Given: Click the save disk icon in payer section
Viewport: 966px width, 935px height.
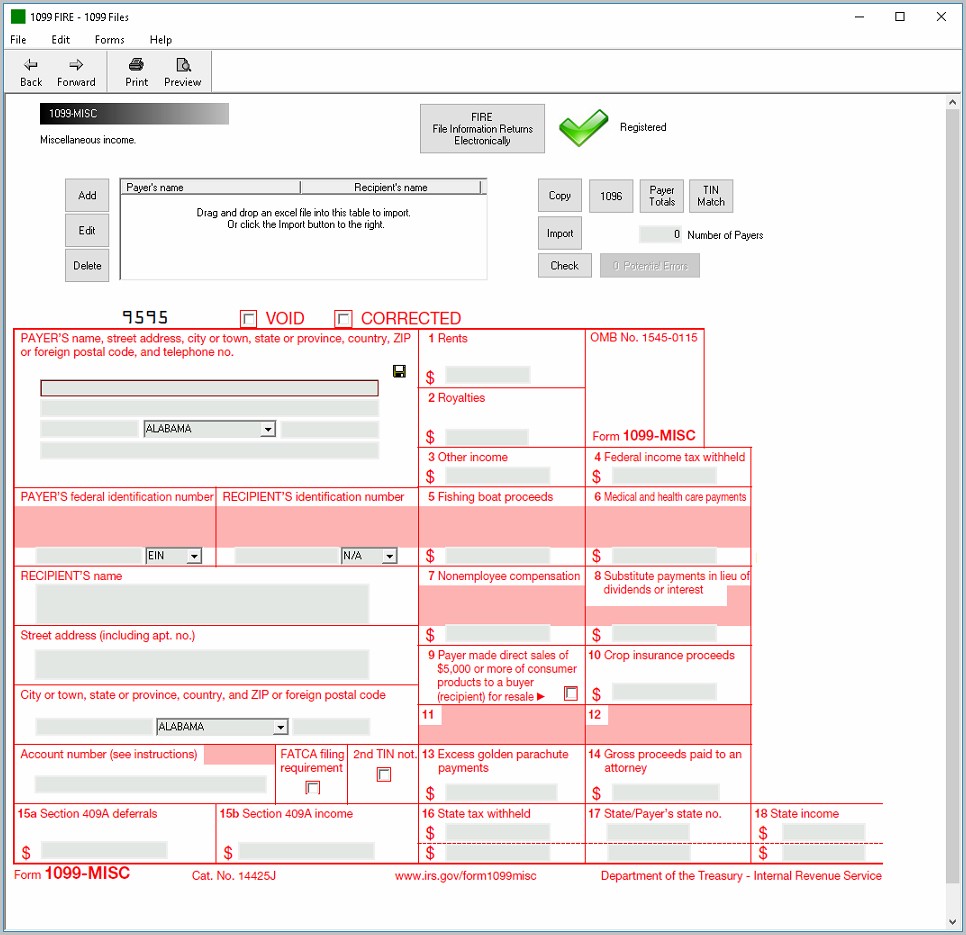Looking at the screenshot, I should pyautogui.click(x=399, y=371).
